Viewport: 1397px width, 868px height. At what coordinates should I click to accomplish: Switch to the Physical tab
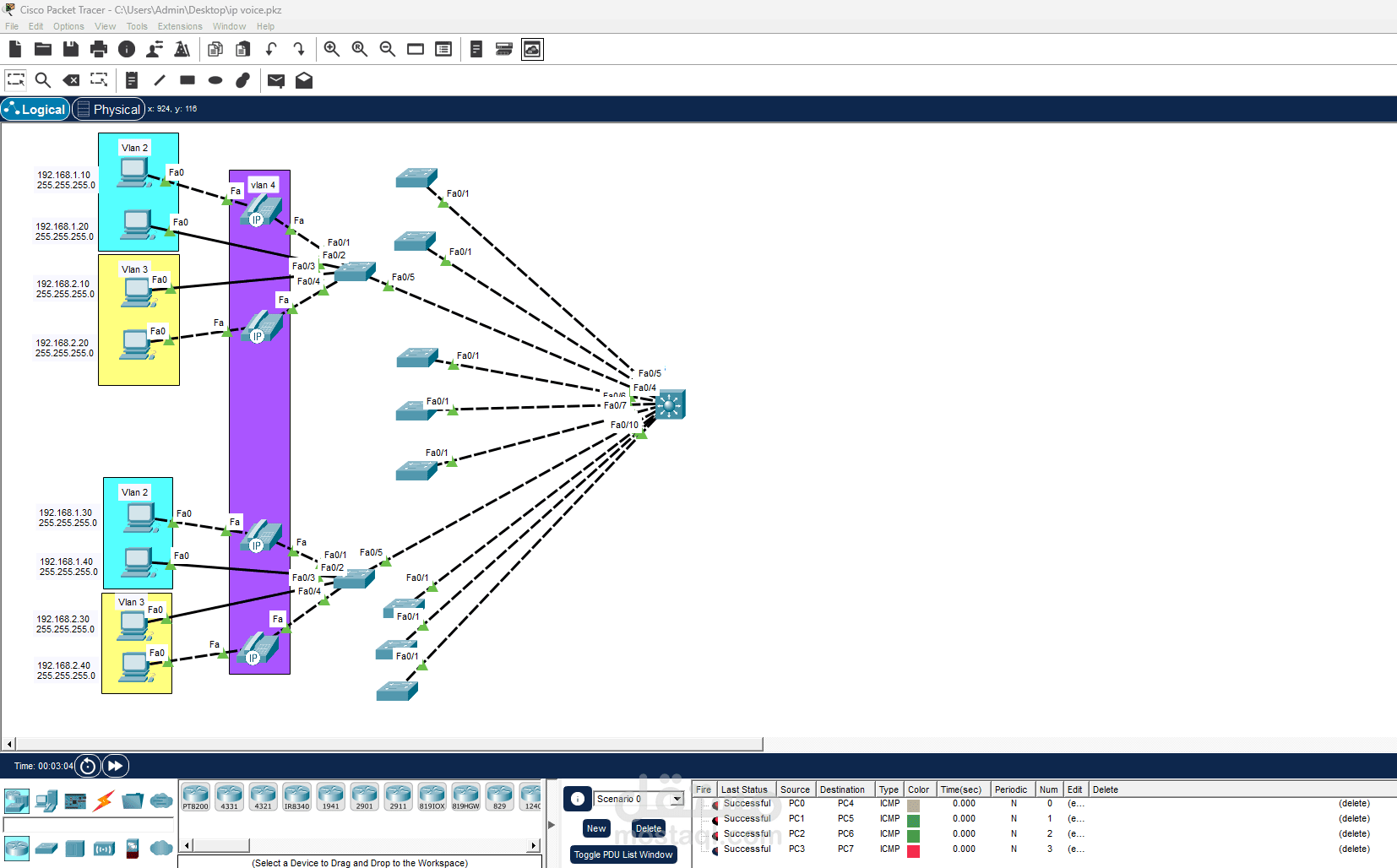(x=108, y=109)
